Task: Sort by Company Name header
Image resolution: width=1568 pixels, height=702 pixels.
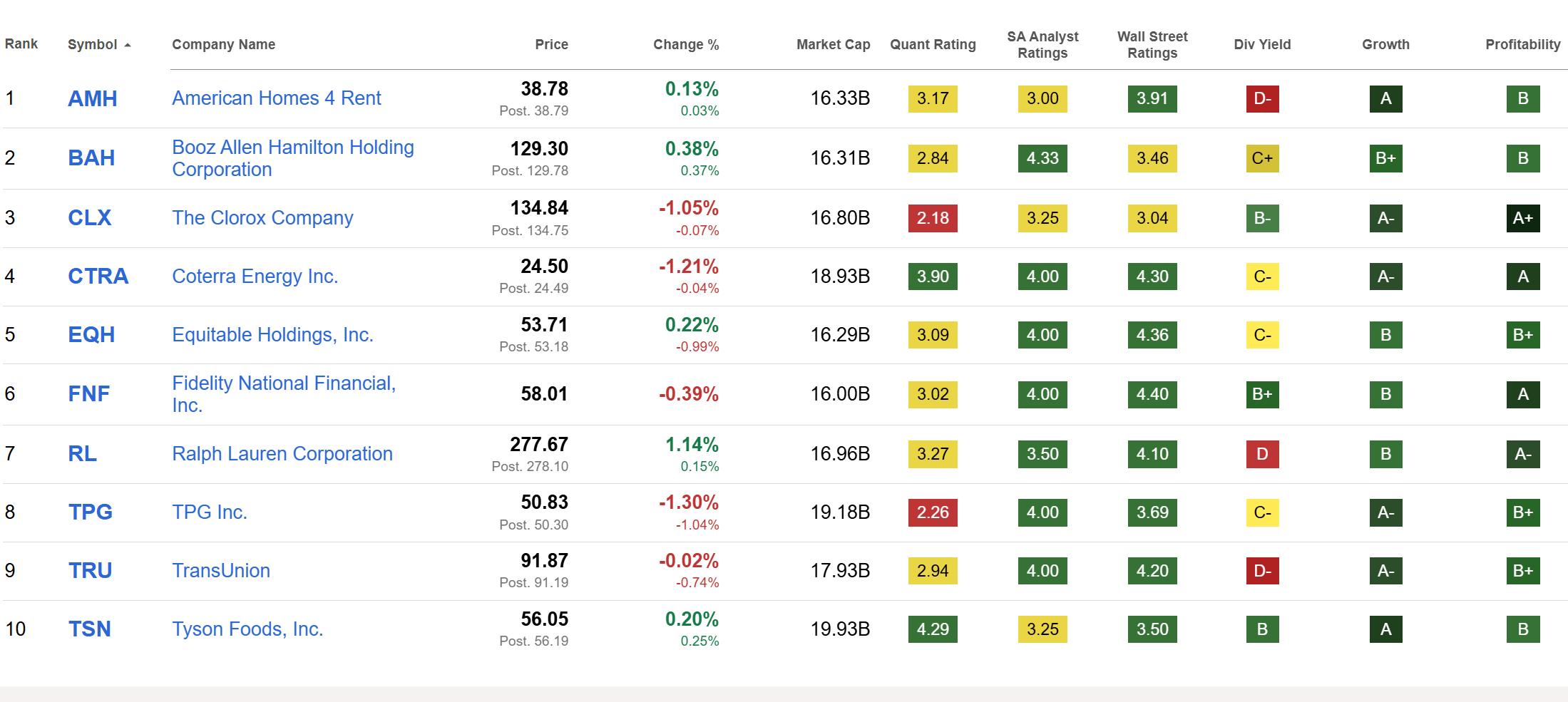Action: coord(223,44)
